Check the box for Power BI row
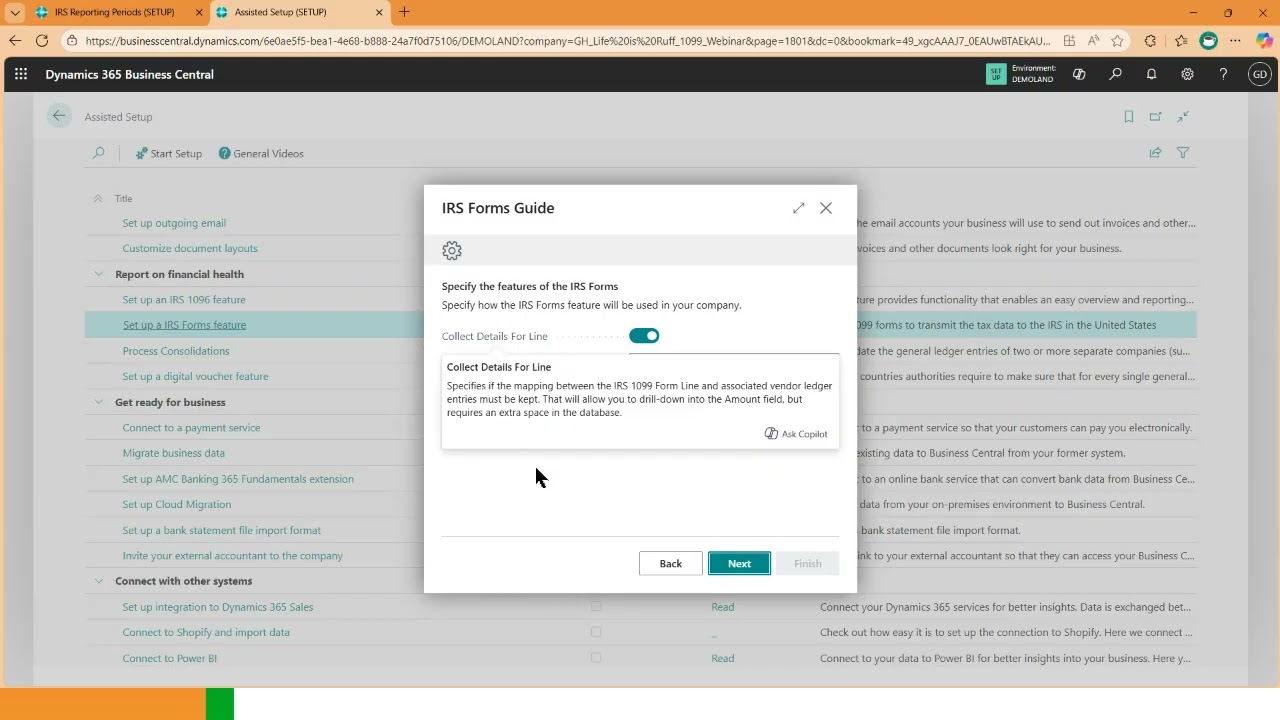Viewport: 1280px width, 720px height. coord(596,658)
